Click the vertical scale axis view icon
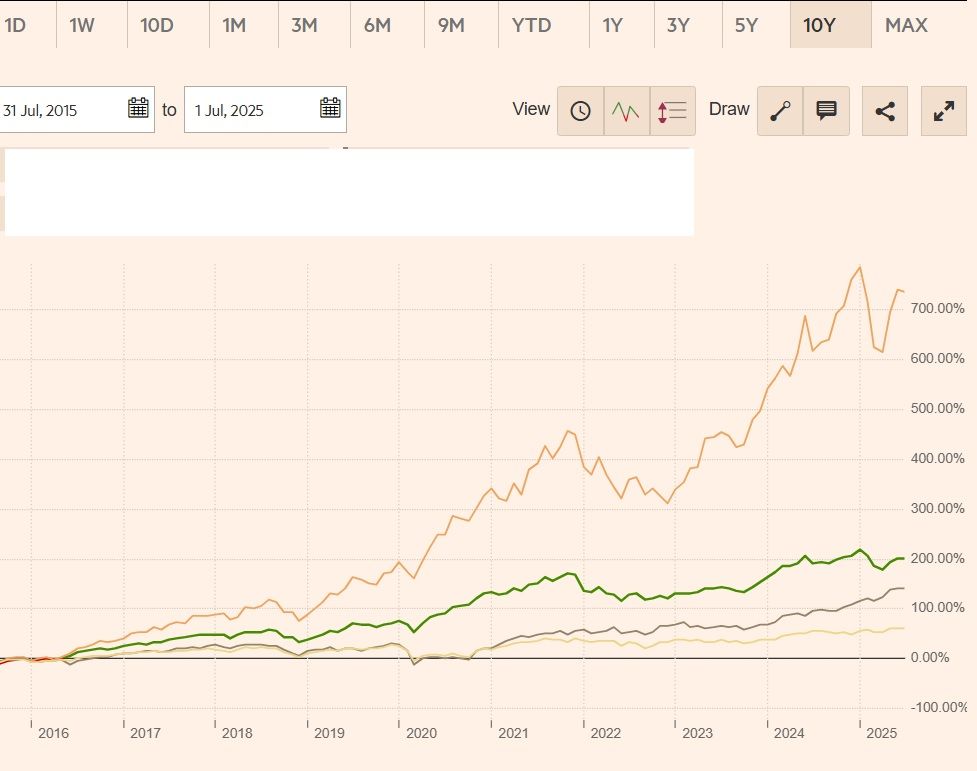The width and height of the screenshot is (977, 771). [x=672, y=111]
